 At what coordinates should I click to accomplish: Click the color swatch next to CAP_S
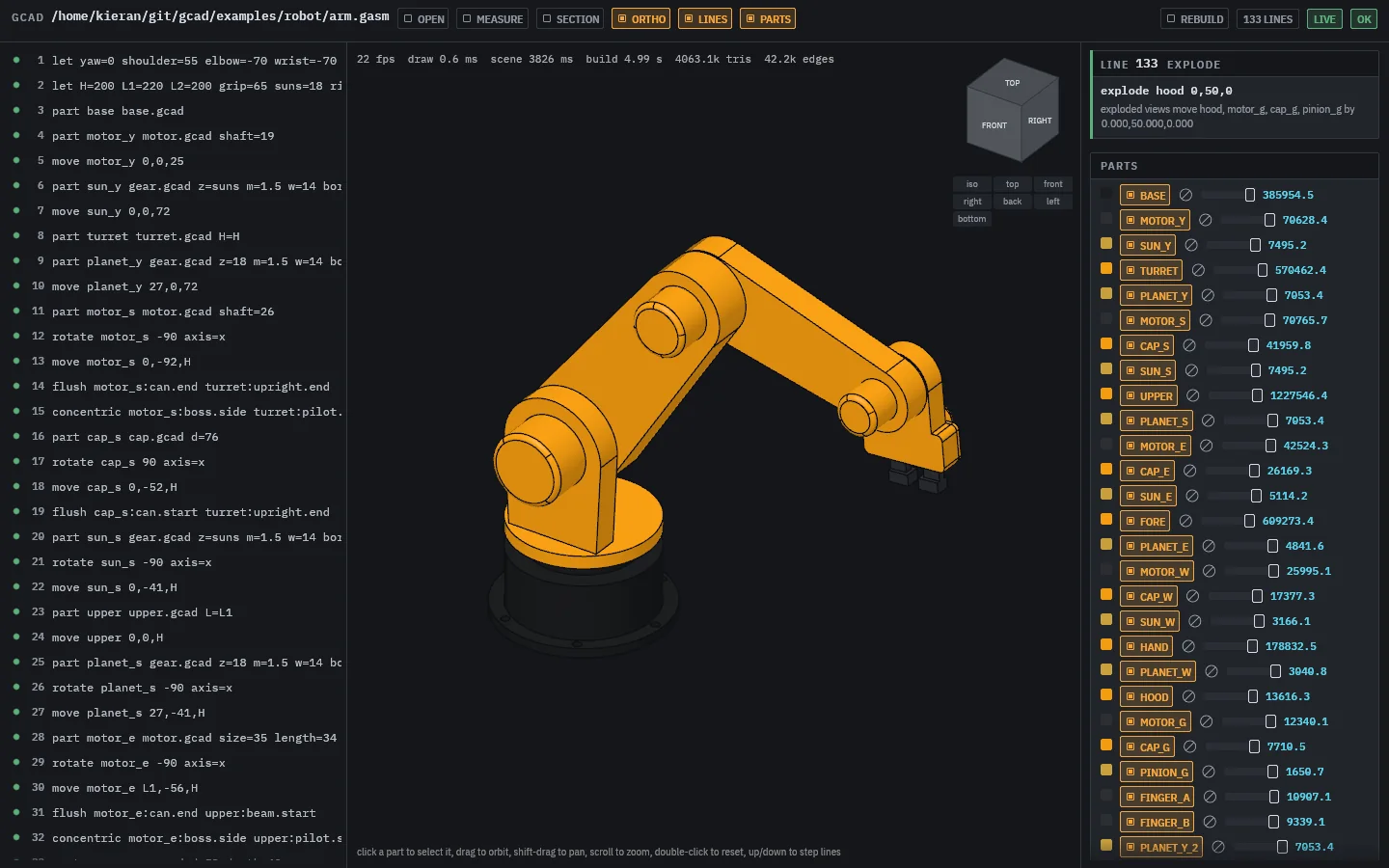(x=1106, y=344)
